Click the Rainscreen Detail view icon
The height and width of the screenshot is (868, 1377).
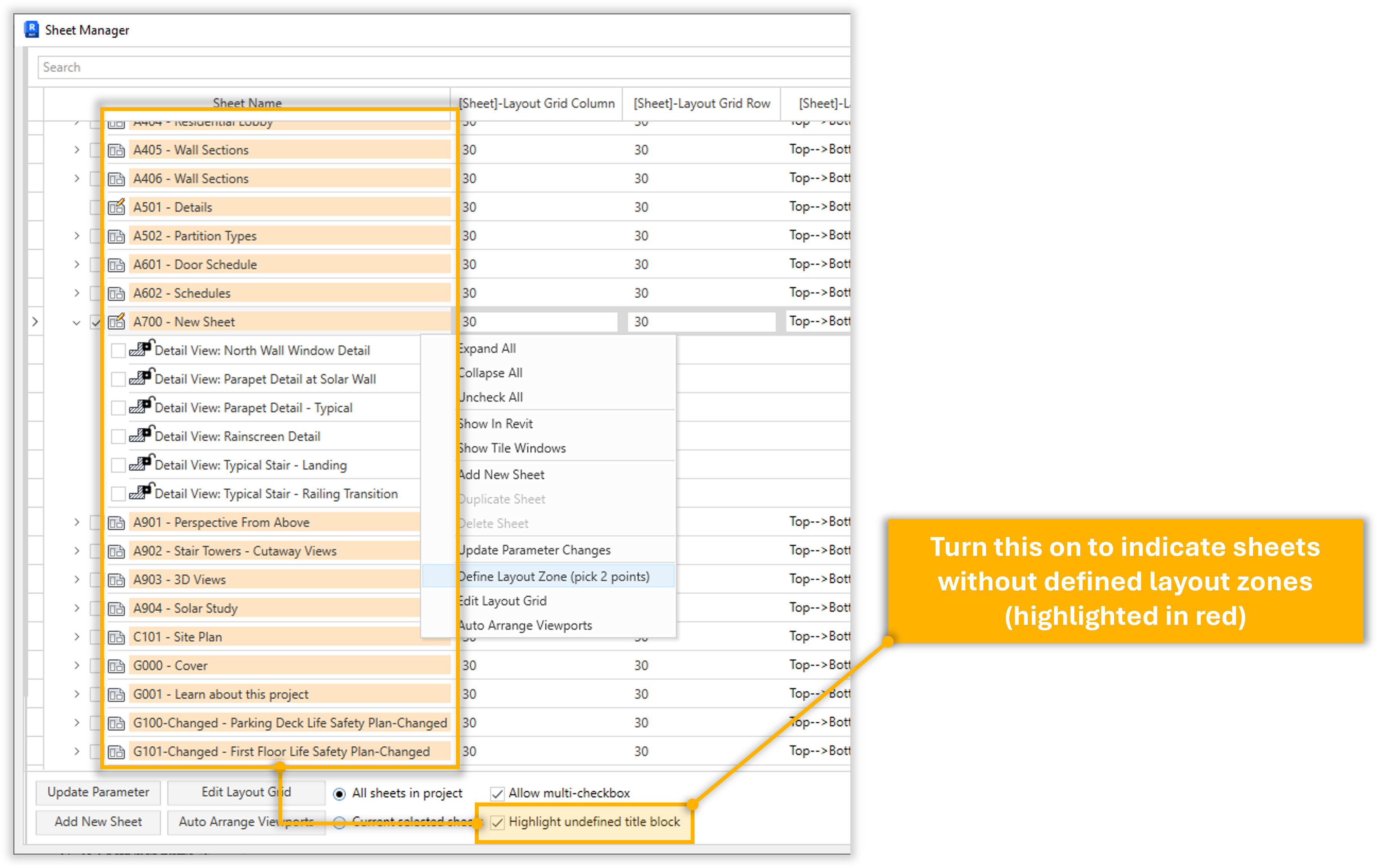140,435
